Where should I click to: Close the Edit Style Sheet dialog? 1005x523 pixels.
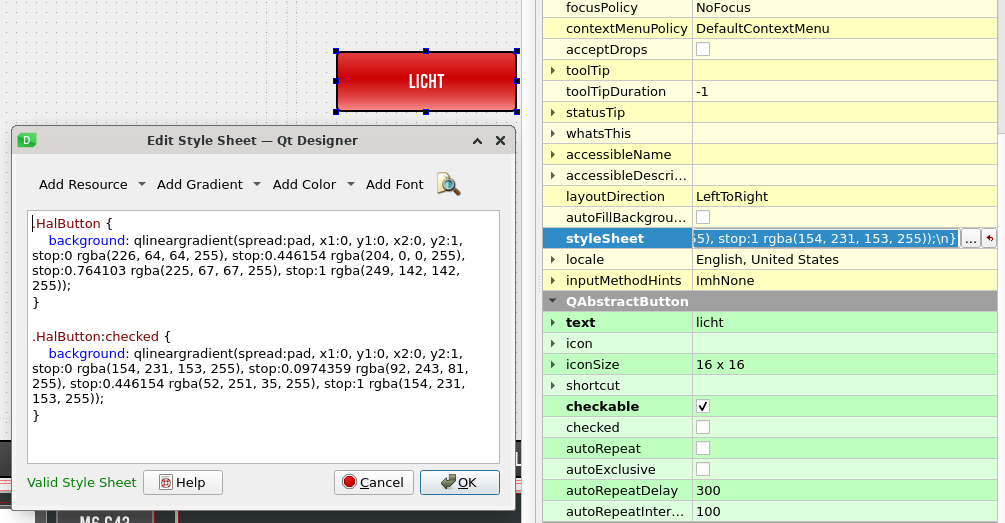[x=500, y=141]
